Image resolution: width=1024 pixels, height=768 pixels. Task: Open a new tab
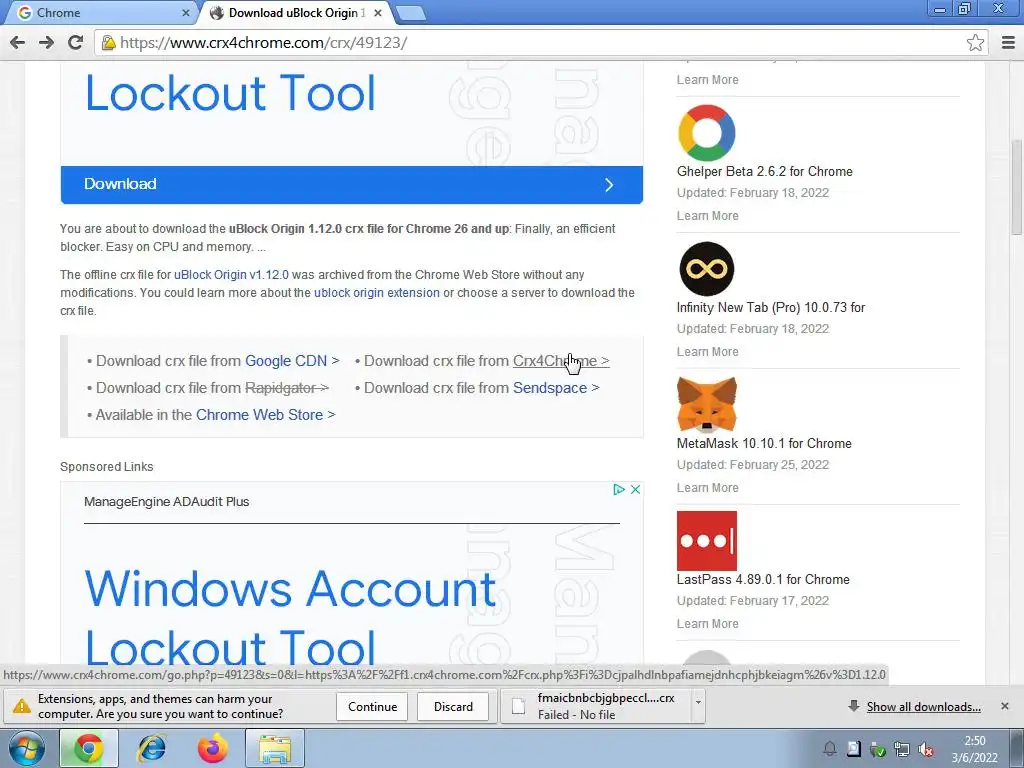coord(410,13)
